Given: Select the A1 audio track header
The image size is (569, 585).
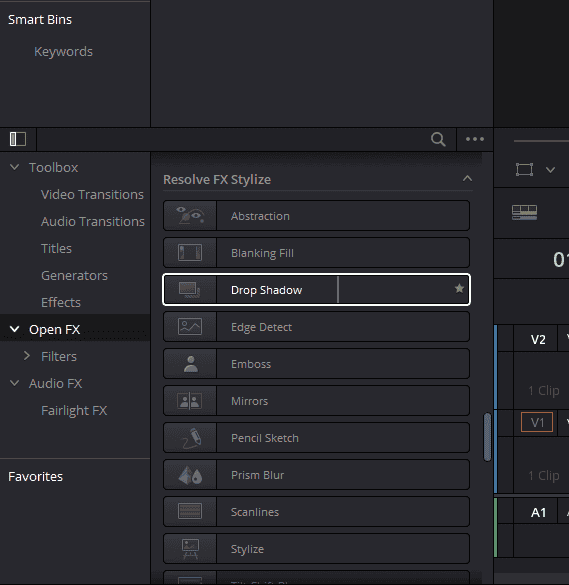Looking at the screenshot, I should point(538,512).
